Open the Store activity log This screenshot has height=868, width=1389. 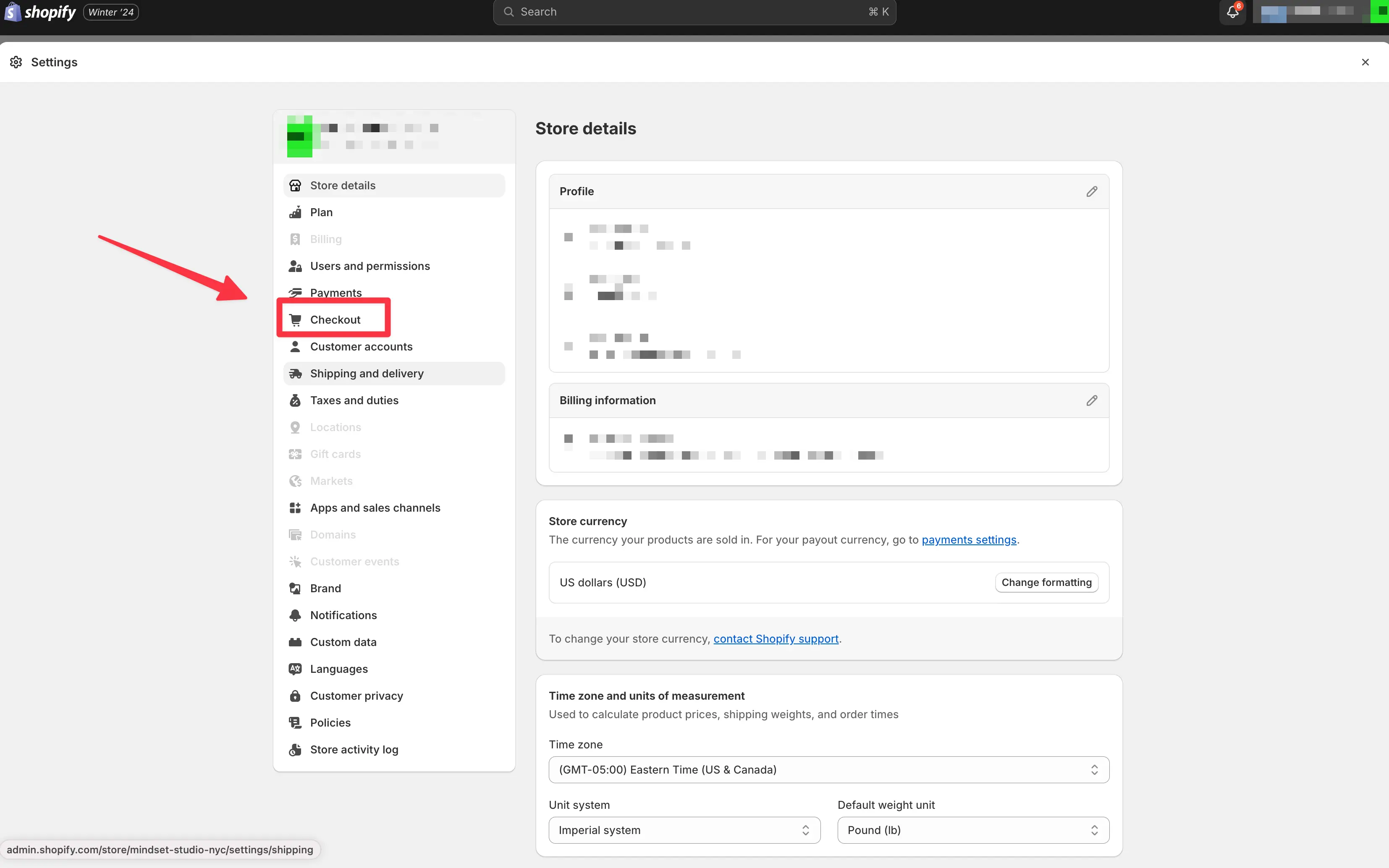pos(394,749)
